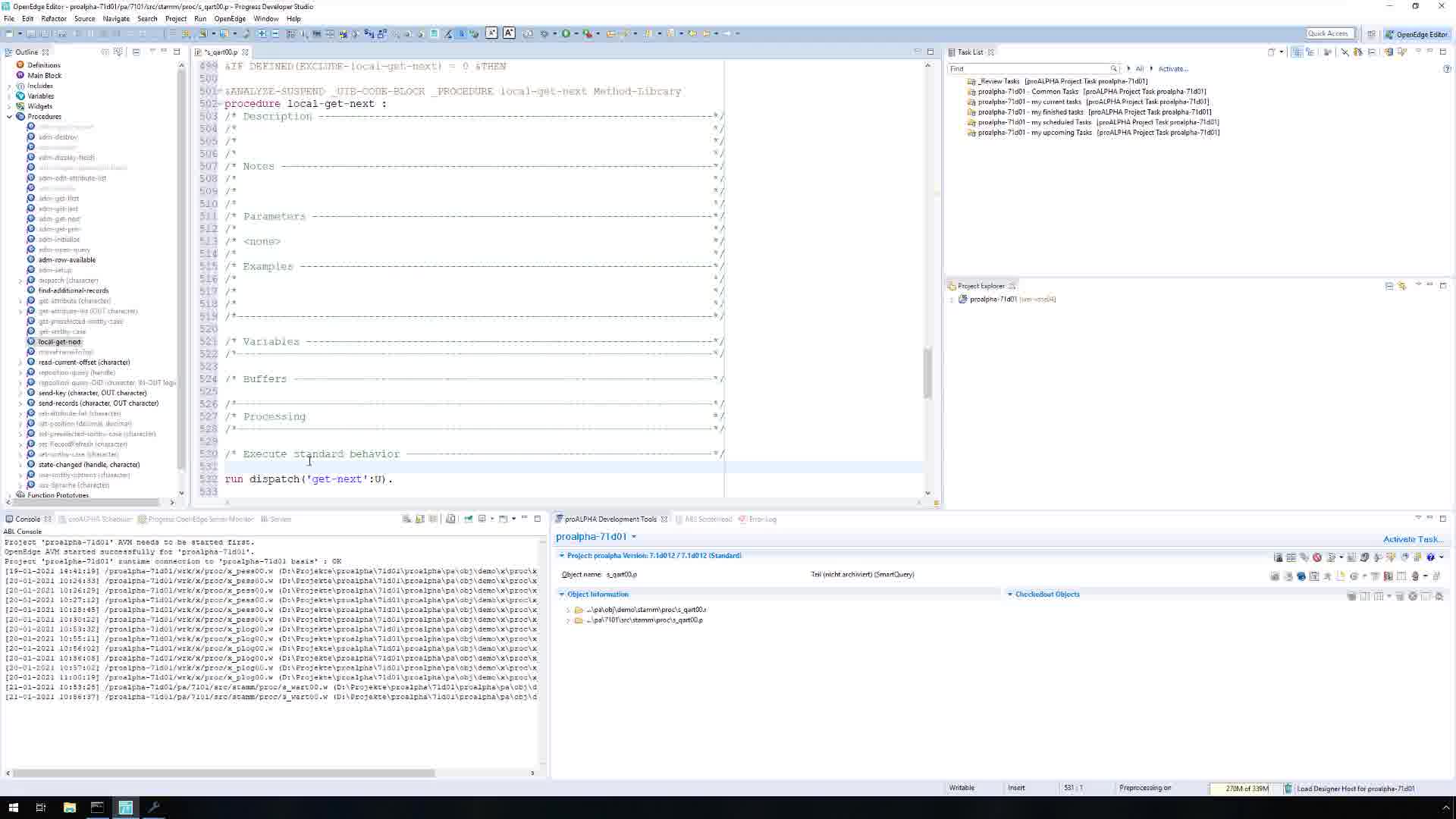This screenshot has height=819, width=1456.
Task: Click the blue database icon in object toolbar
Action: [1301, 576]
